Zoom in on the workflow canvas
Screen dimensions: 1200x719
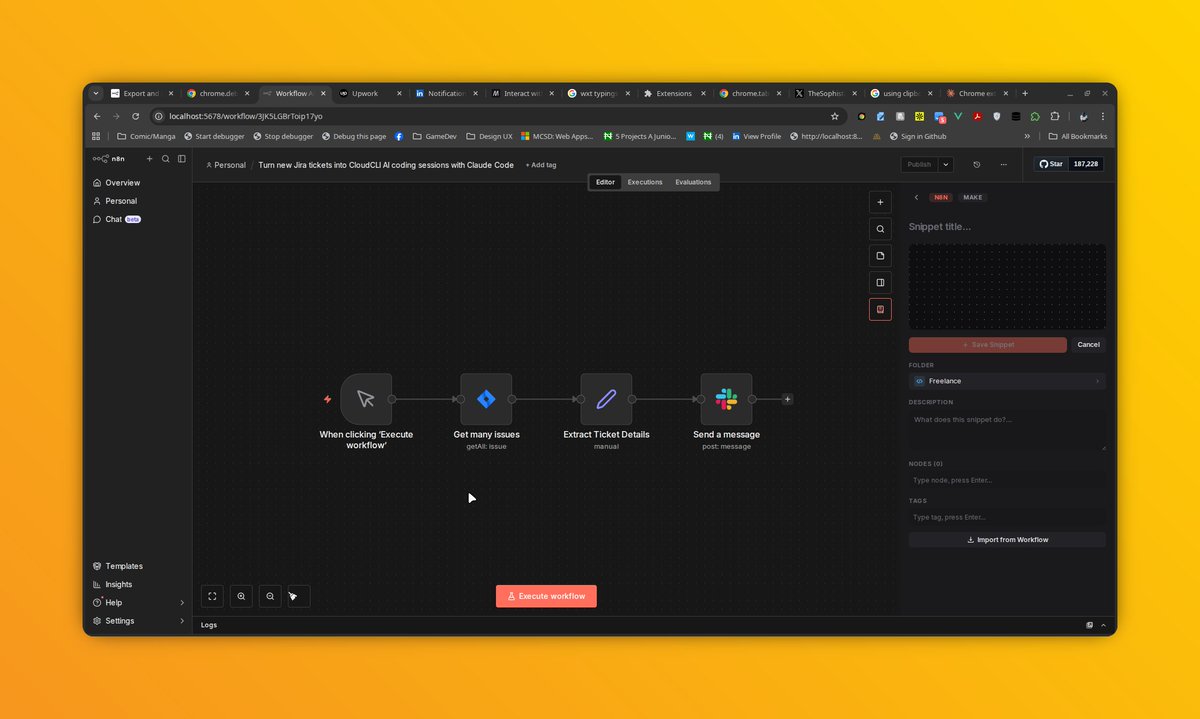pos(241,596)
